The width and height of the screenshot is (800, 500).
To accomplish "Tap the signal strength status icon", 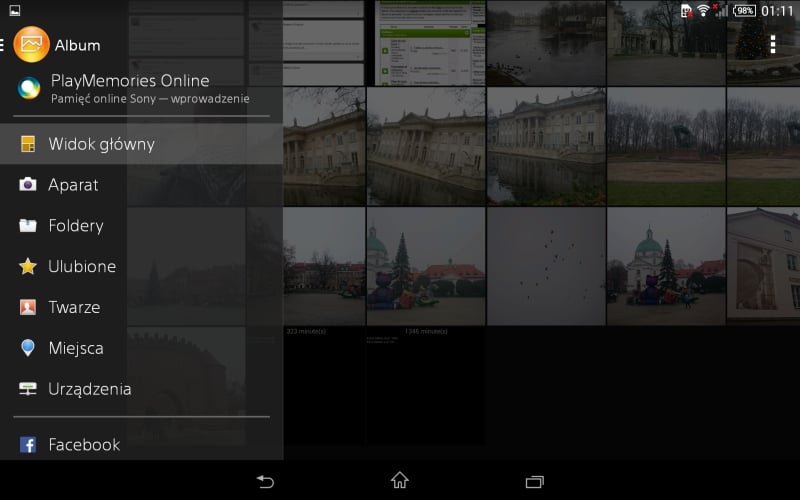I will coord(720,10).
